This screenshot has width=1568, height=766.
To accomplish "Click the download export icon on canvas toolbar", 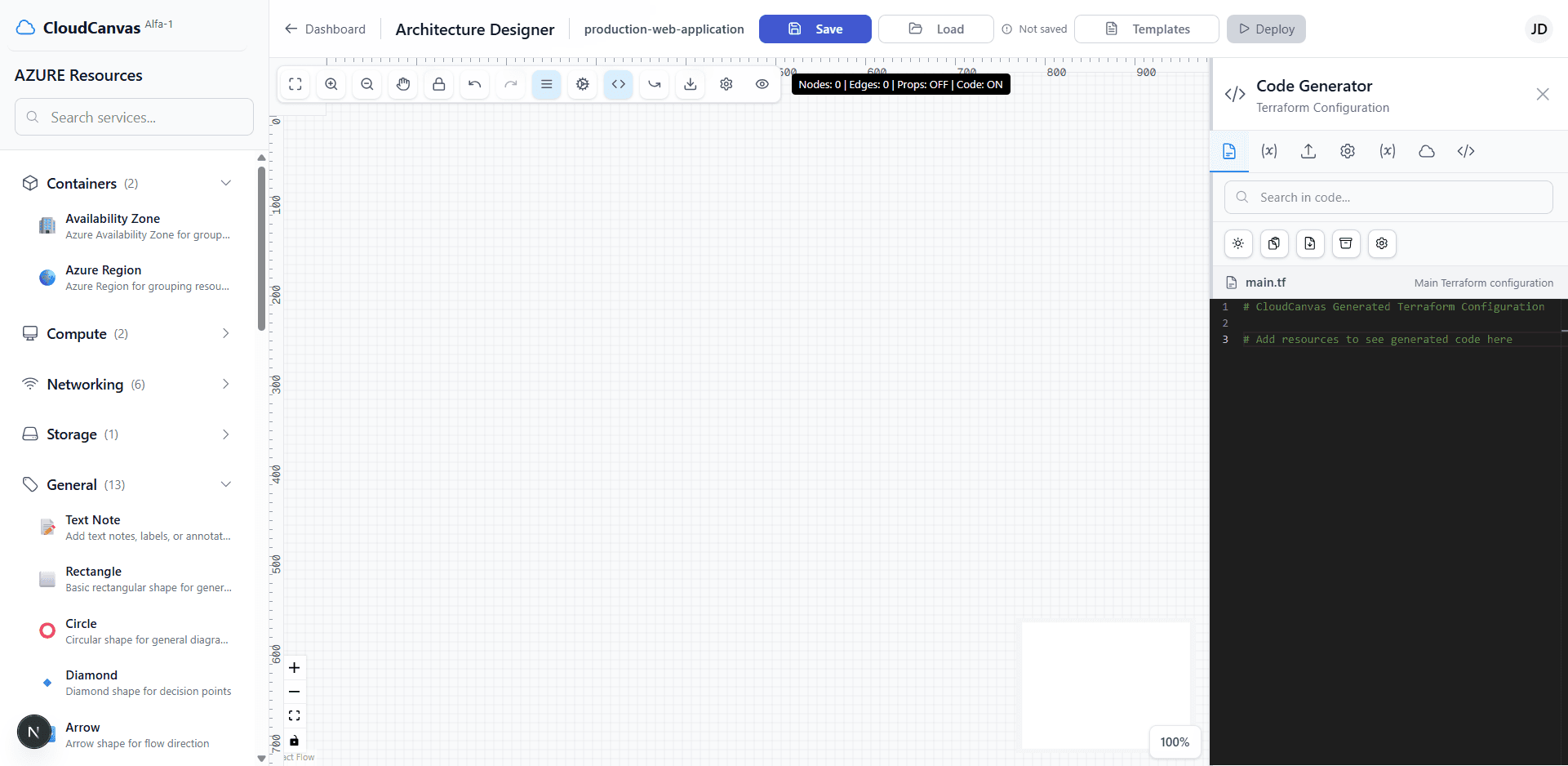I will click(x=690, y=84).
